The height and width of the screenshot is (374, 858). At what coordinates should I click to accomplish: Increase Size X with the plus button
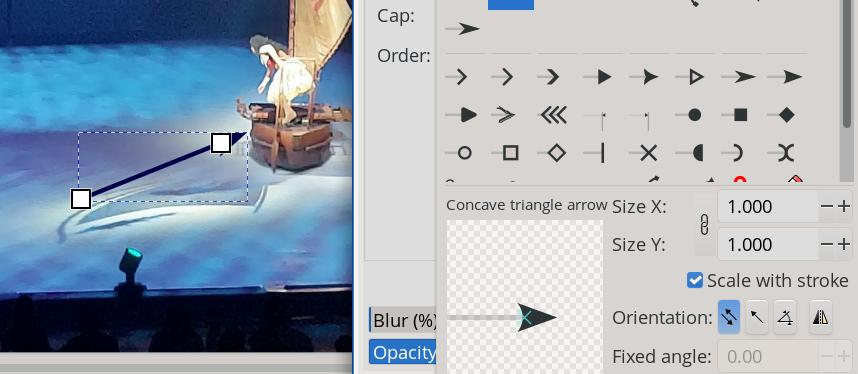click(844, 206)
